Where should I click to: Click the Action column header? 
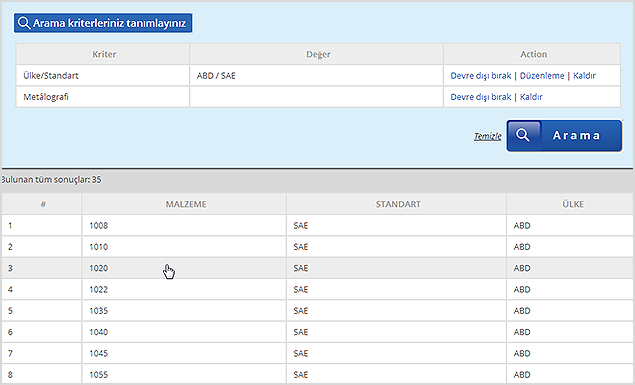532,54
